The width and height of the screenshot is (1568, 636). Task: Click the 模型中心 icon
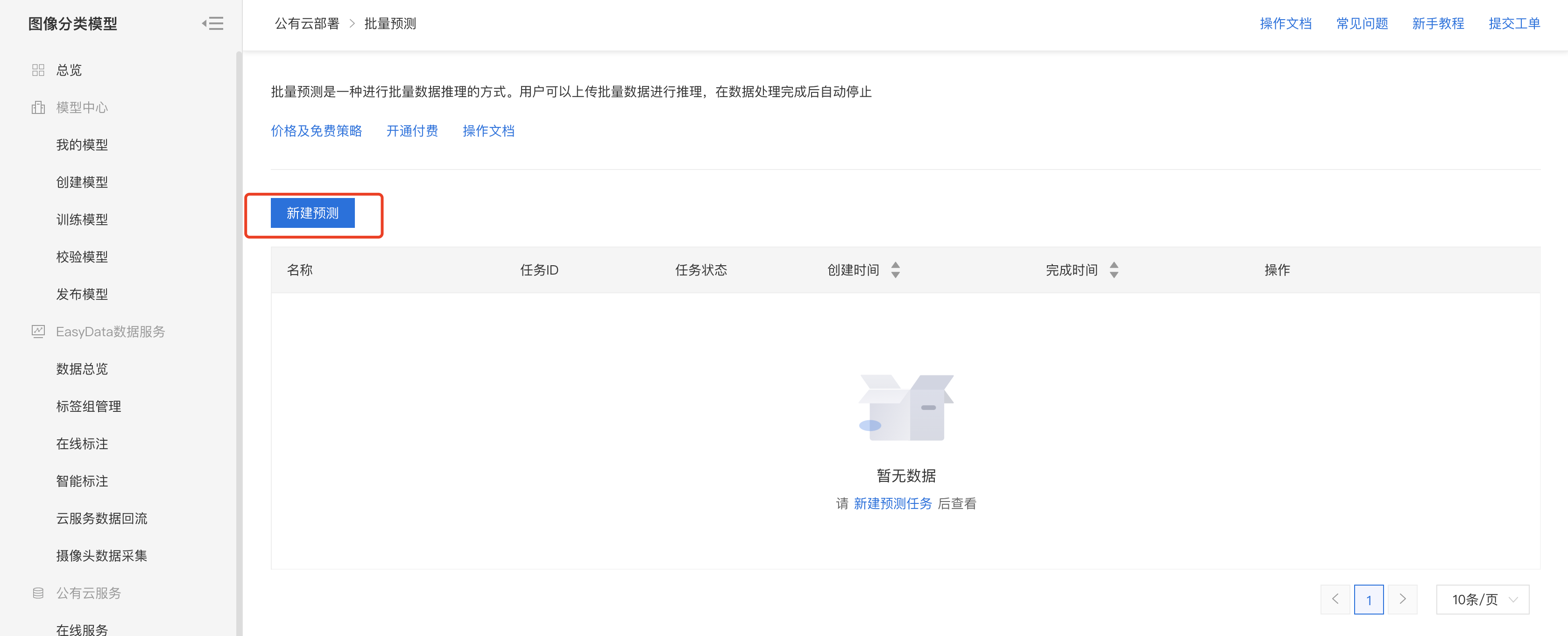38,108
